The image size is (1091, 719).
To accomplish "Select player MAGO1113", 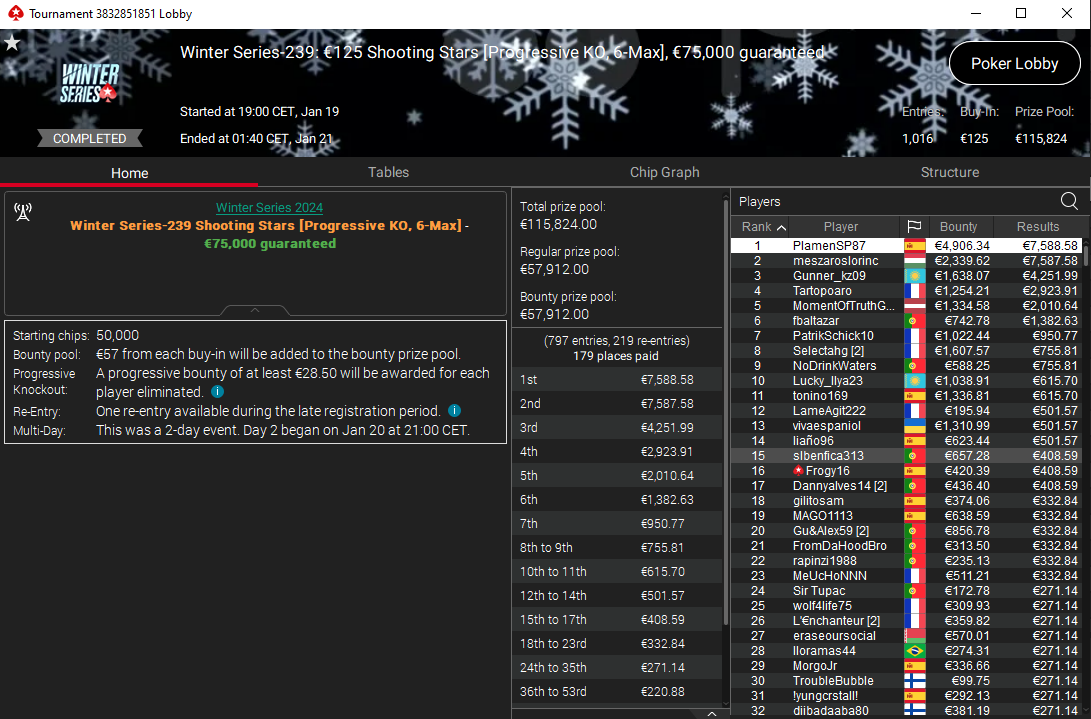I will (907, 516).
